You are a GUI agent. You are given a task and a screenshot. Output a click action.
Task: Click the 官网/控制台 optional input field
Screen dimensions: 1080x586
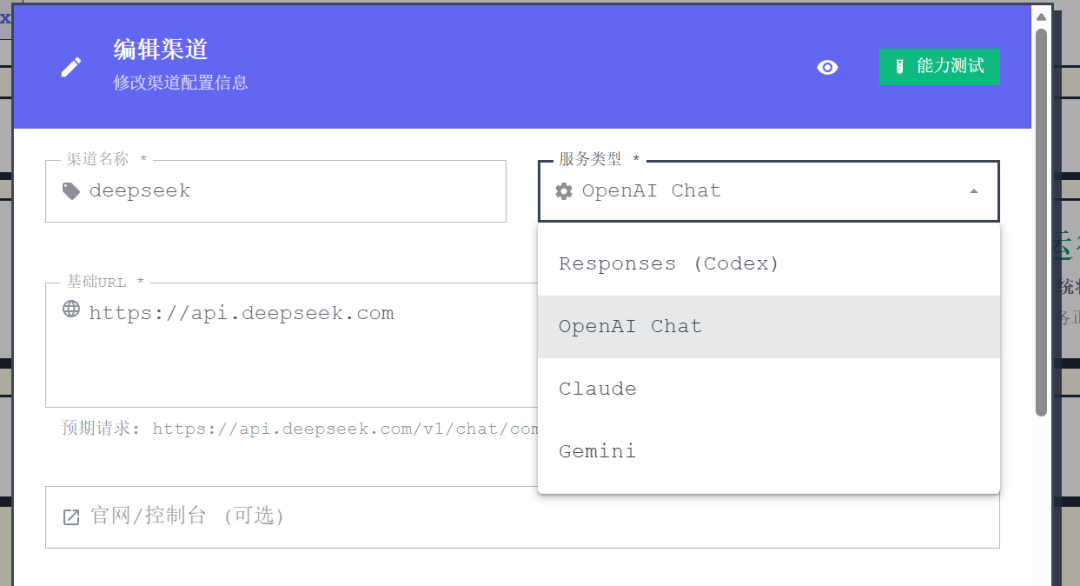[x=522, y=518]
